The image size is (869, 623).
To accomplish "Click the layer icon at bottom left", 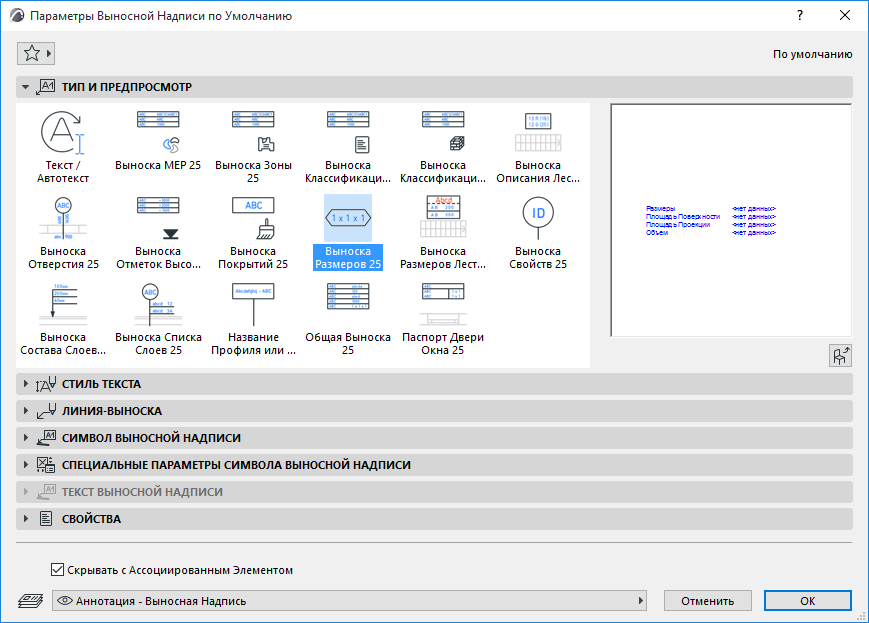I will (x=31, y=601).
